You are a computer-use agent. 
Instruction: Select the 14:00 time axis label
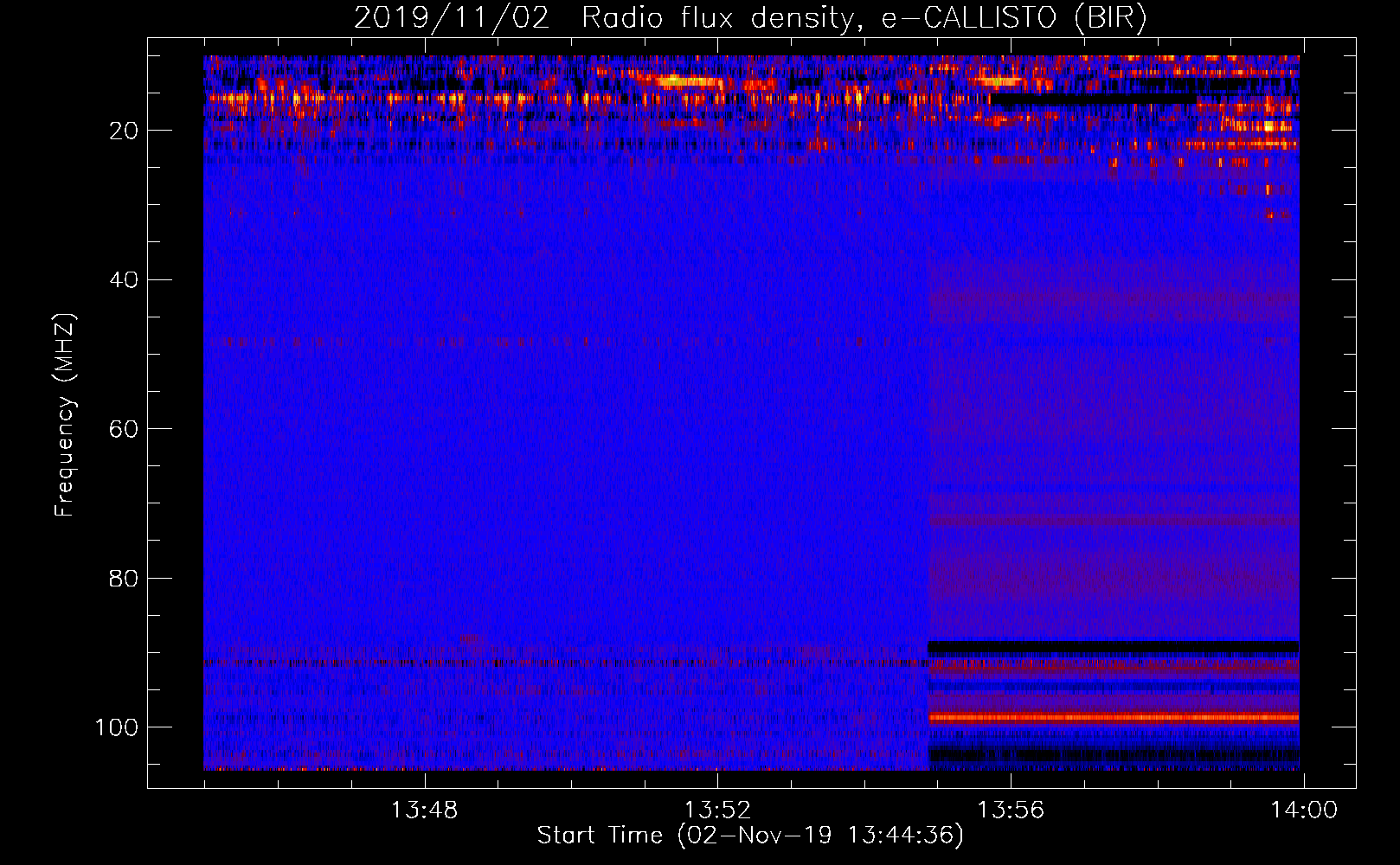point(1304,811)
